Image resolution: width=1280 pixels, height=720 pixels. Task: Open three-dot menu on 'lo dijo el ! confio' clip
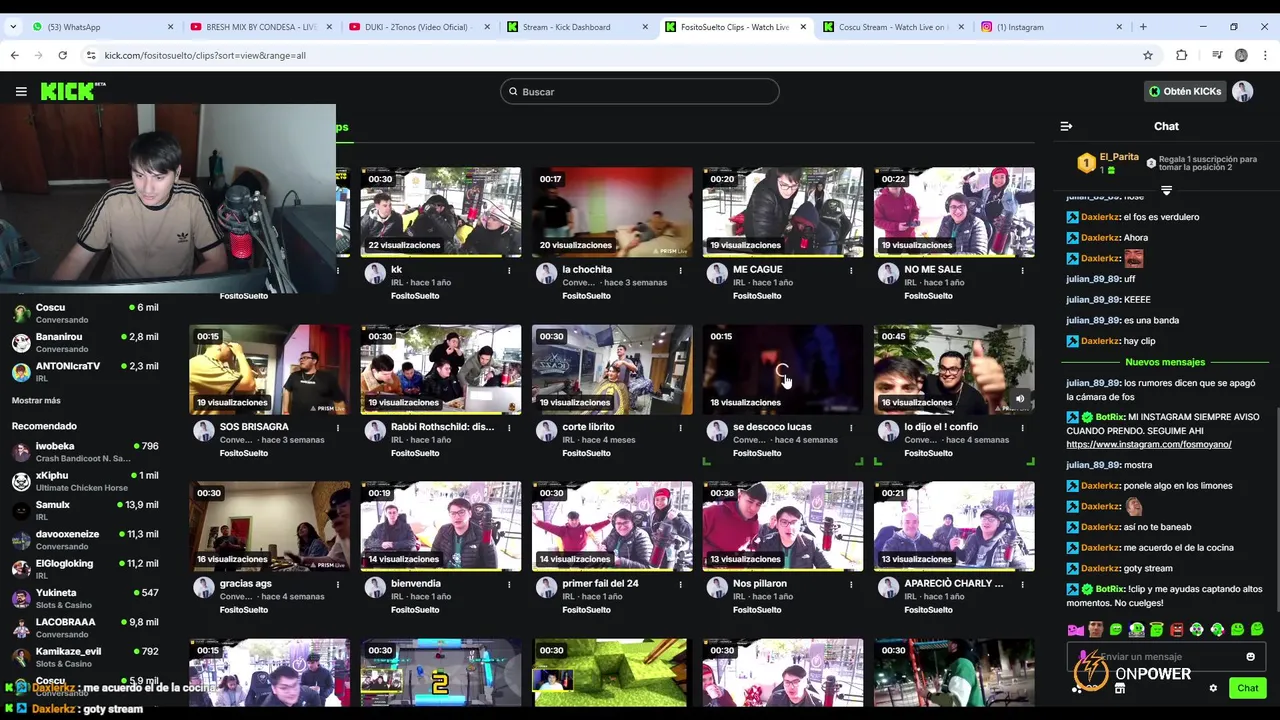(x=1022, y=427)
